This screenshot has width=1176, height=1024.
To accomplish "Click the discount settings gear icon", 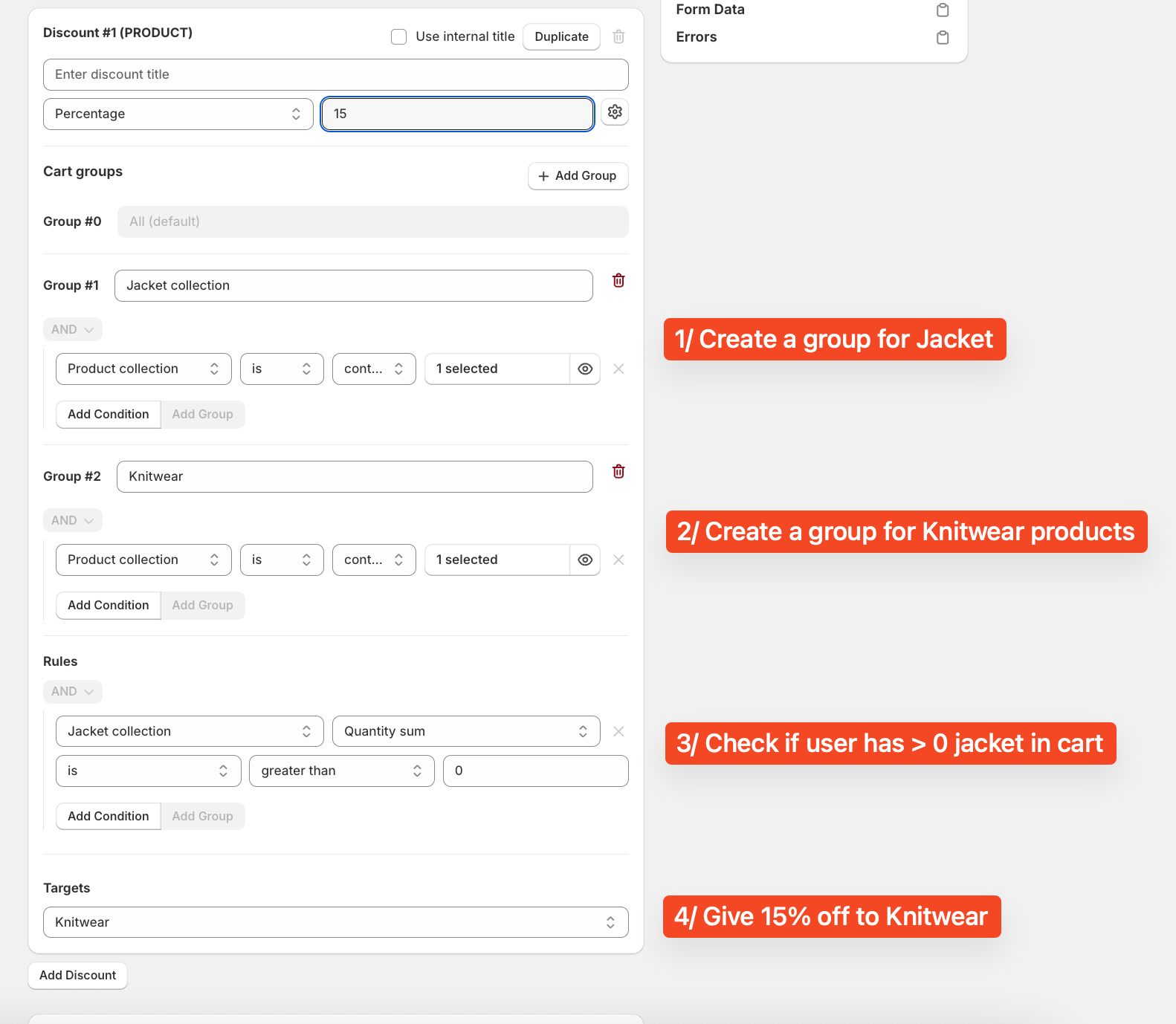I will click(615, 112).
